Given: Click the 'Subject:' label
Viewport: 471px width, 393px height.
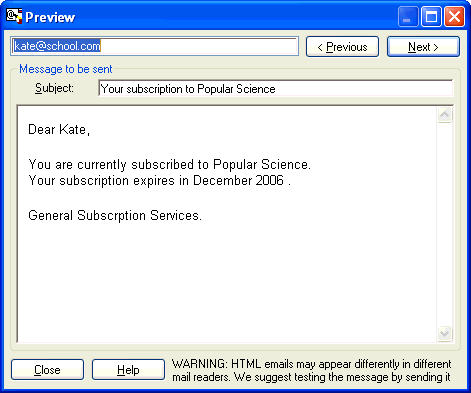Looking at the screenshot, I should pos(54,88).
